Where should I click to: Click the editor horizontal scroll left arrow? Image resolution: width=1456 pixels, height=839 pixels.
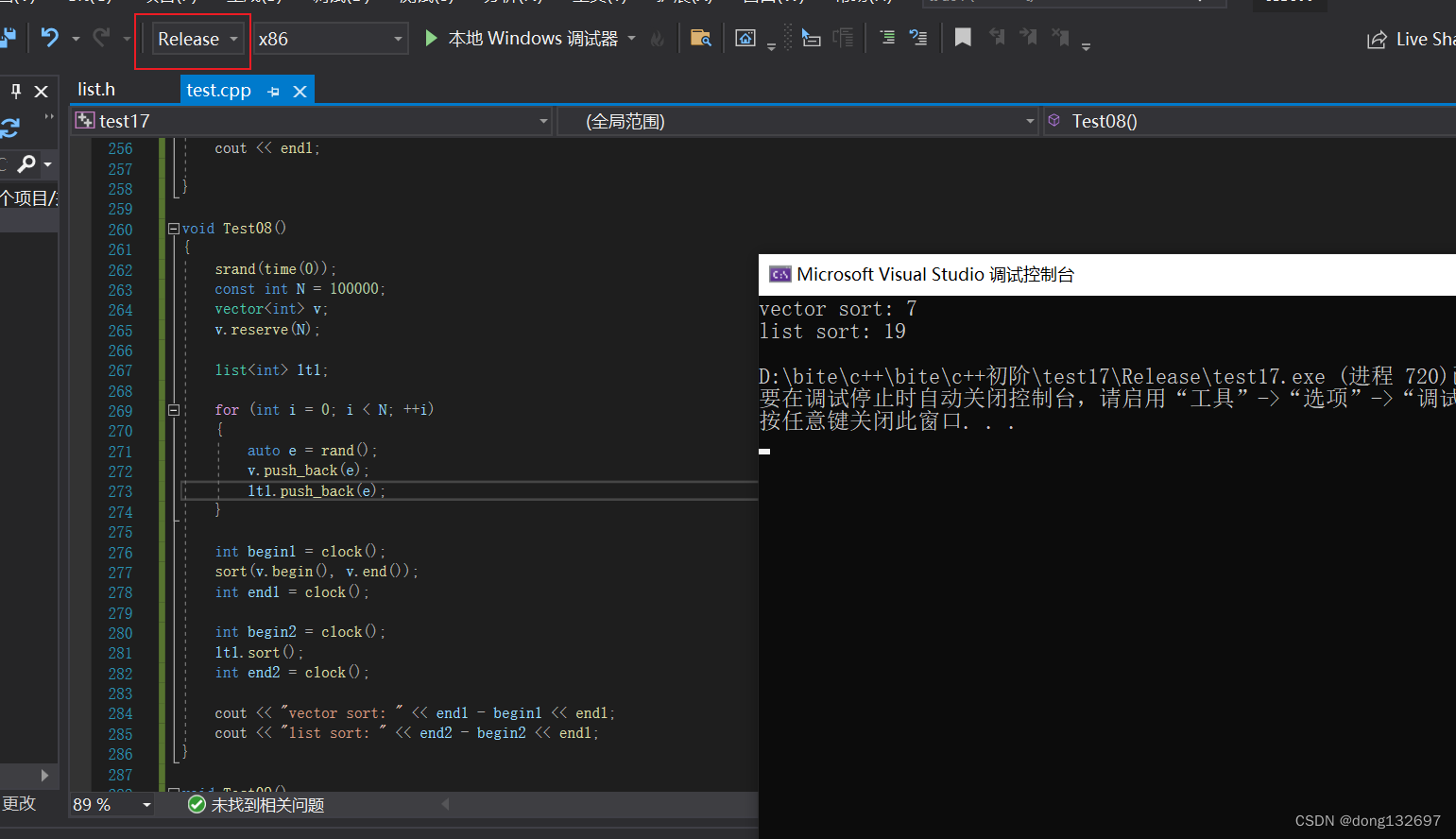pyautogui.click(x=445, y=804)
